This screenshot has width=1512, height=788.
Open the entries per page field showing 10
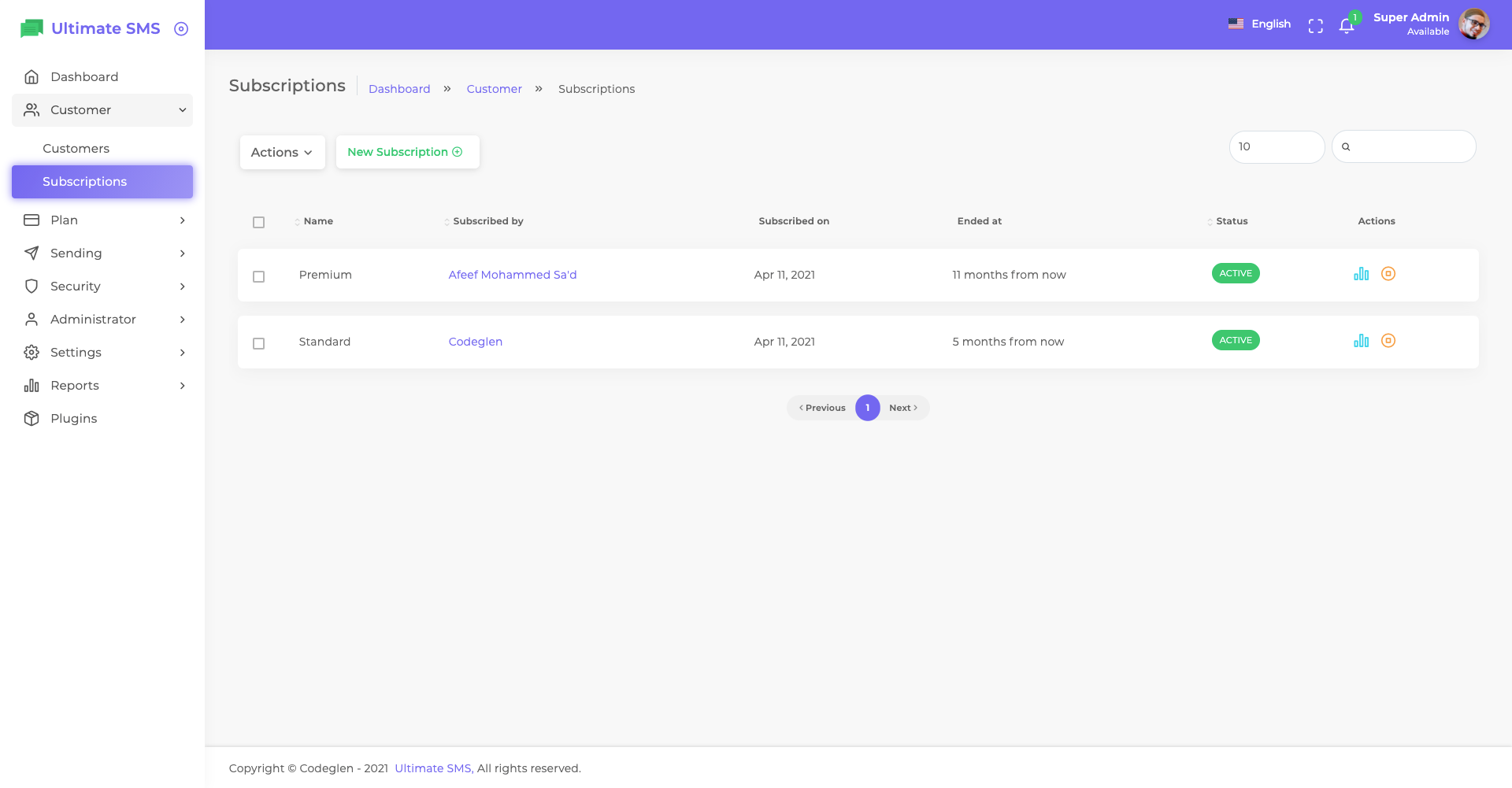[x=1277, y=147]
